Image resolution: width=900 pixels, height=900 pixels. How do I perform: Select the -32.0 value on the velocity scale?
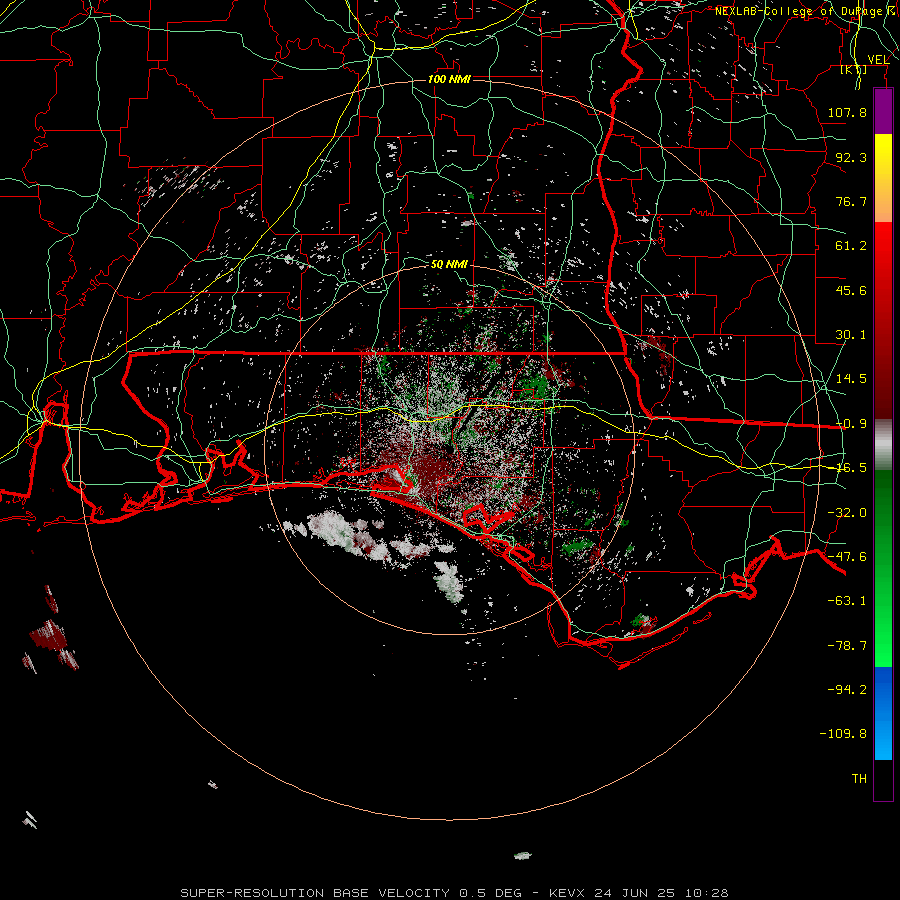tap(847, 513)
